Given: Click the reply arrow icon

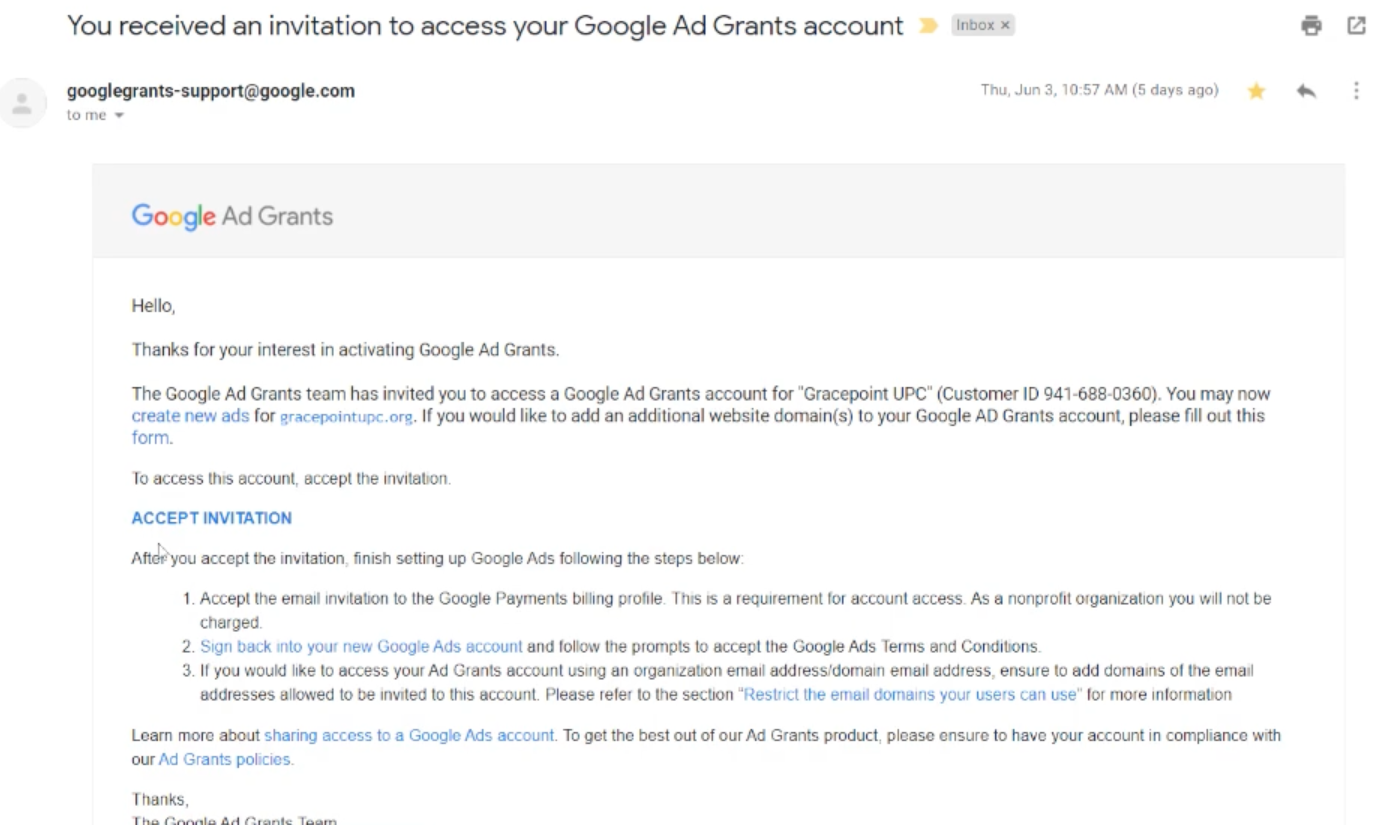Looking at the screenshot, I should [1306, 91].
